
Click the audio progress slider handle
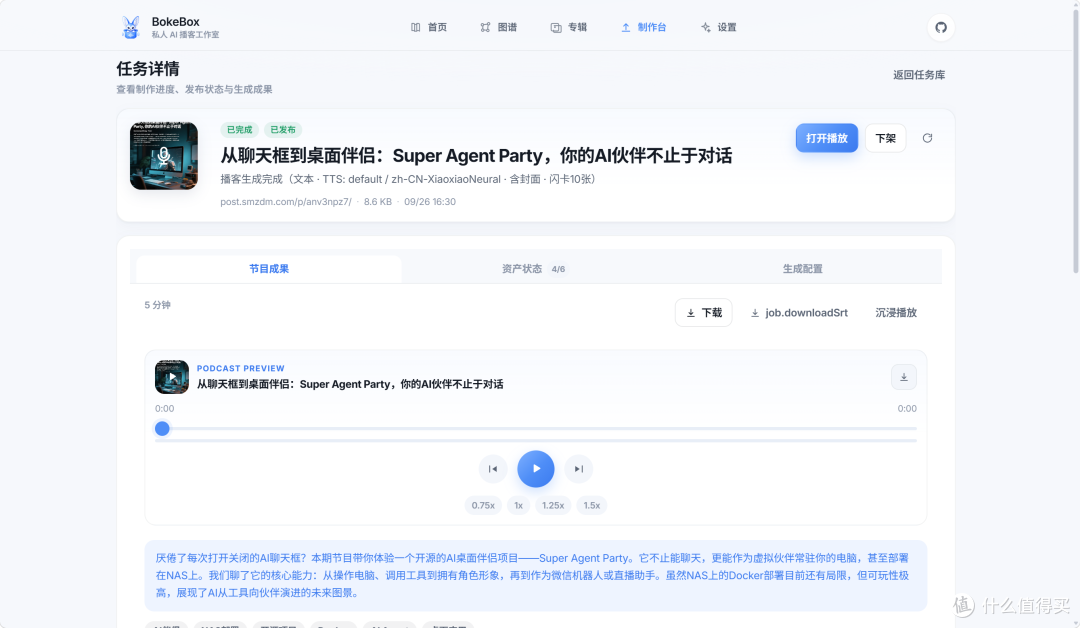coord(162,428)
